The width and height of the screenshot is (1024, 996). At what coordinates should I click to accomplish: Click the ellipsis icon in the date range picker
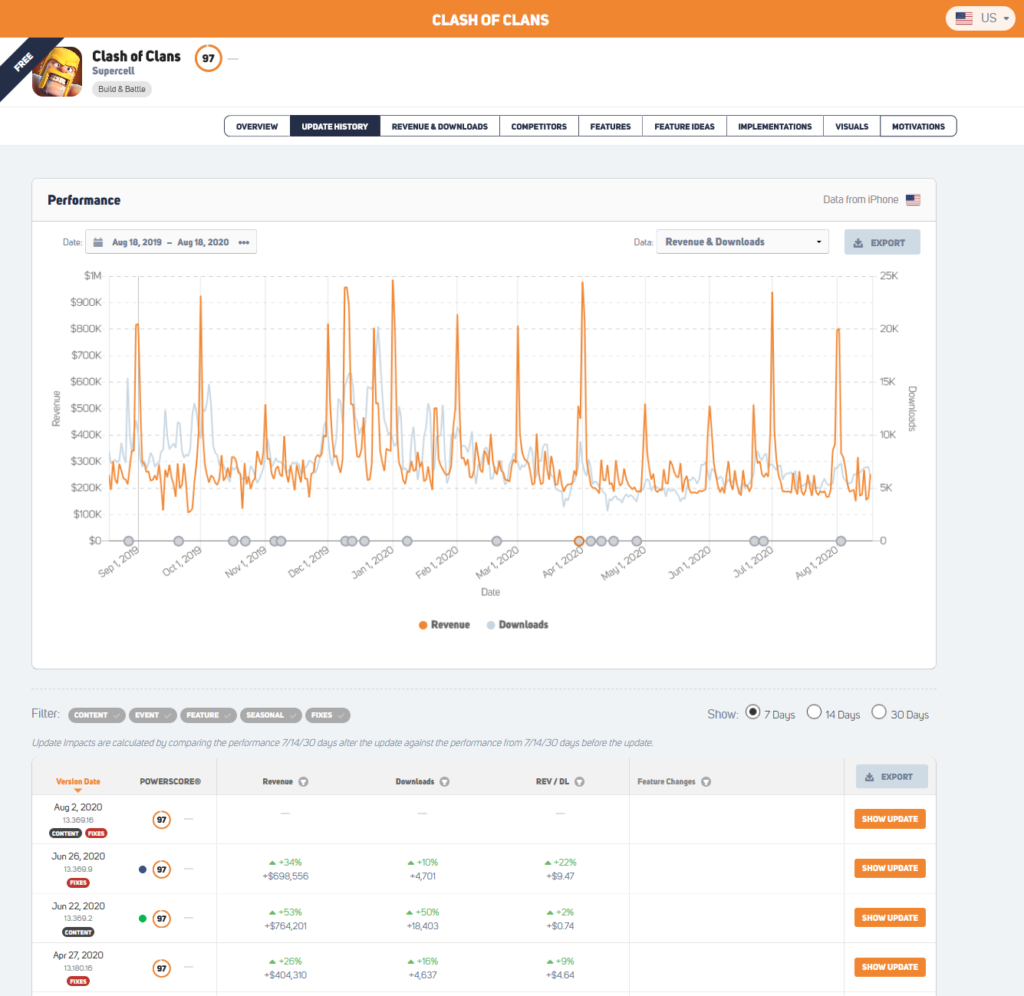(244, 242)
